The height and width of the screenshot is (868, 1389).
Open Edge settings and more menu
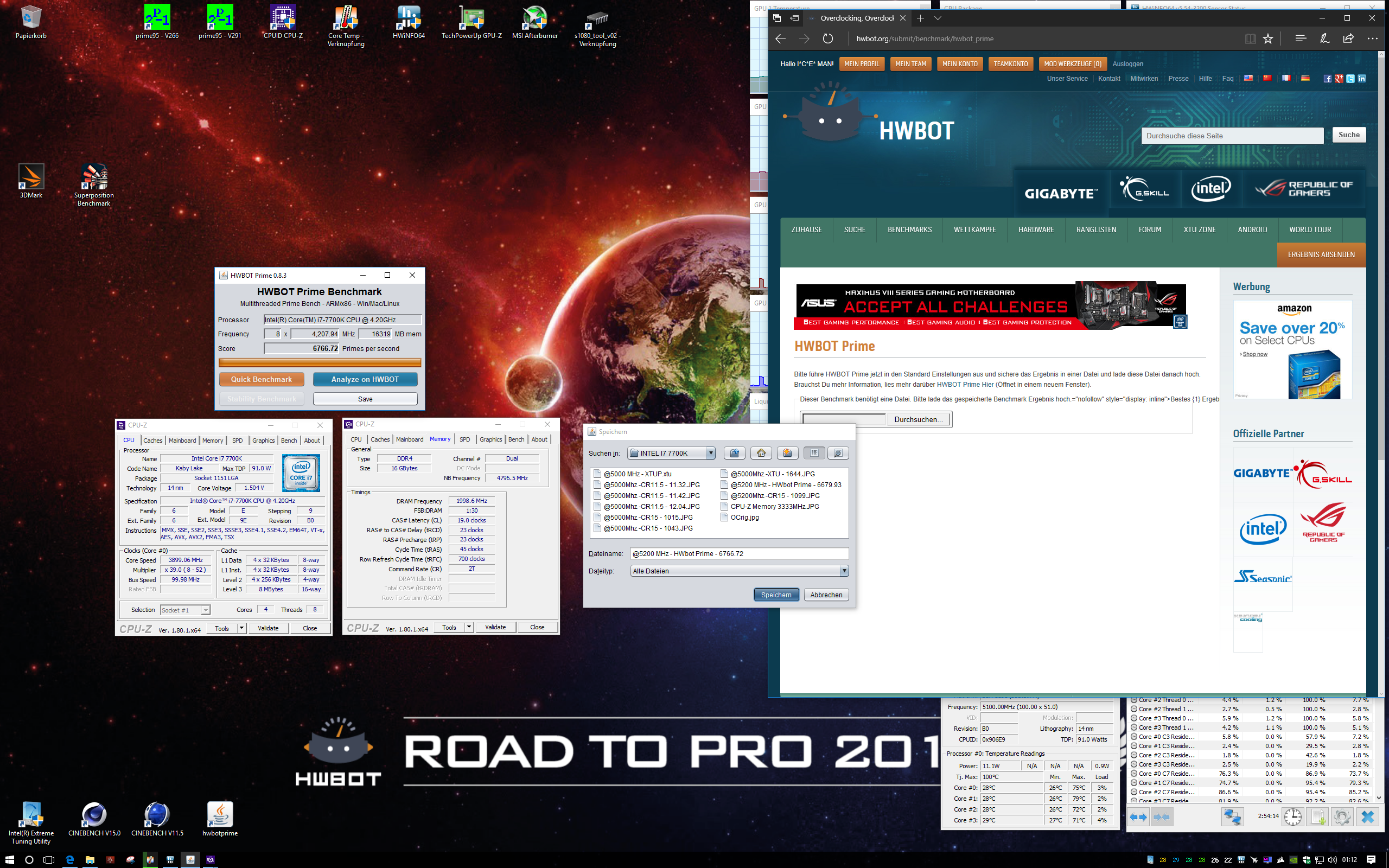pyautogui.click(x=1372, y=39)
